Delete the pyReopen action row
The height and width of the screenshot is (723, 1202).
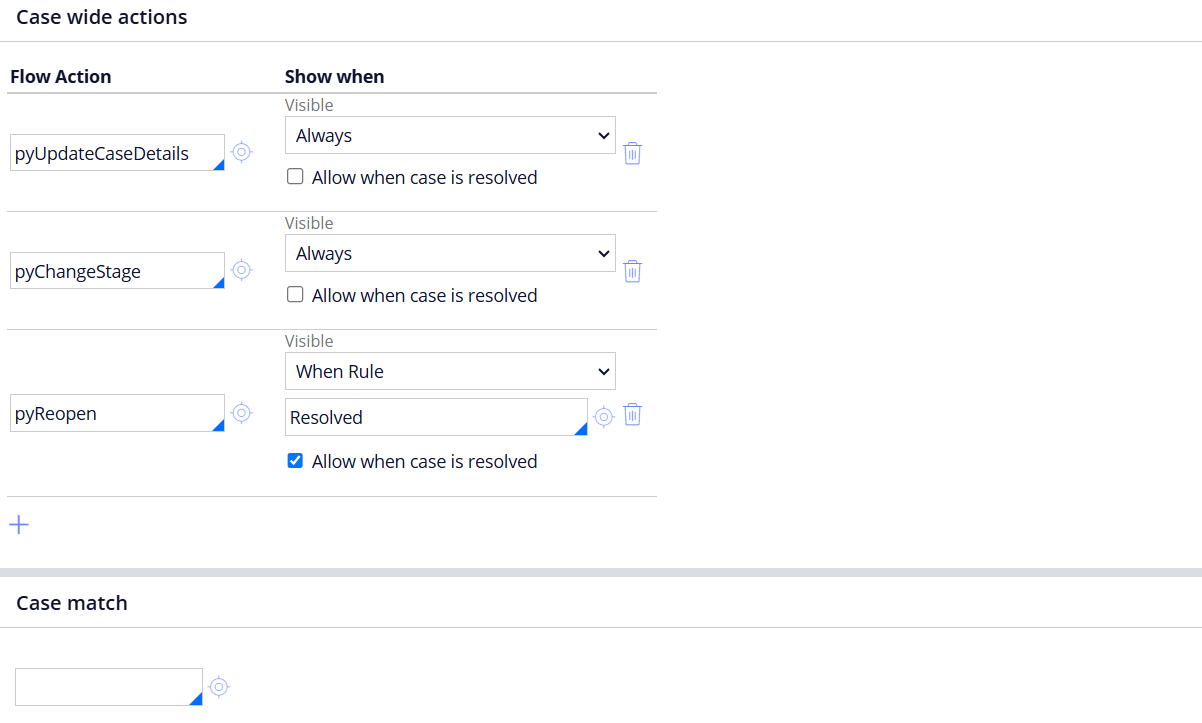(x=632, y=415)
